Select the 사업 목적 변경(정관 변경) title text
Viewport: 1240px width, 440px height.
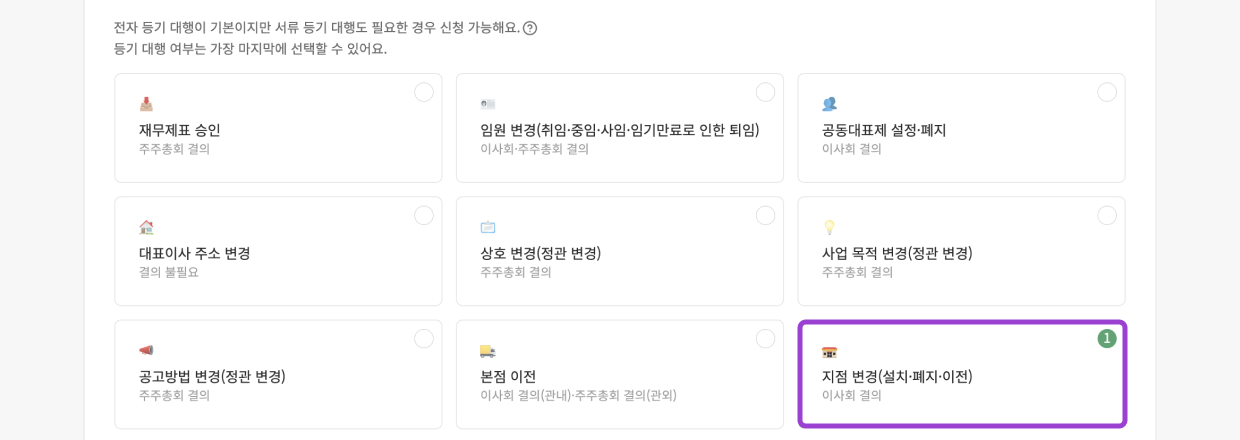[x=897, y=253]
